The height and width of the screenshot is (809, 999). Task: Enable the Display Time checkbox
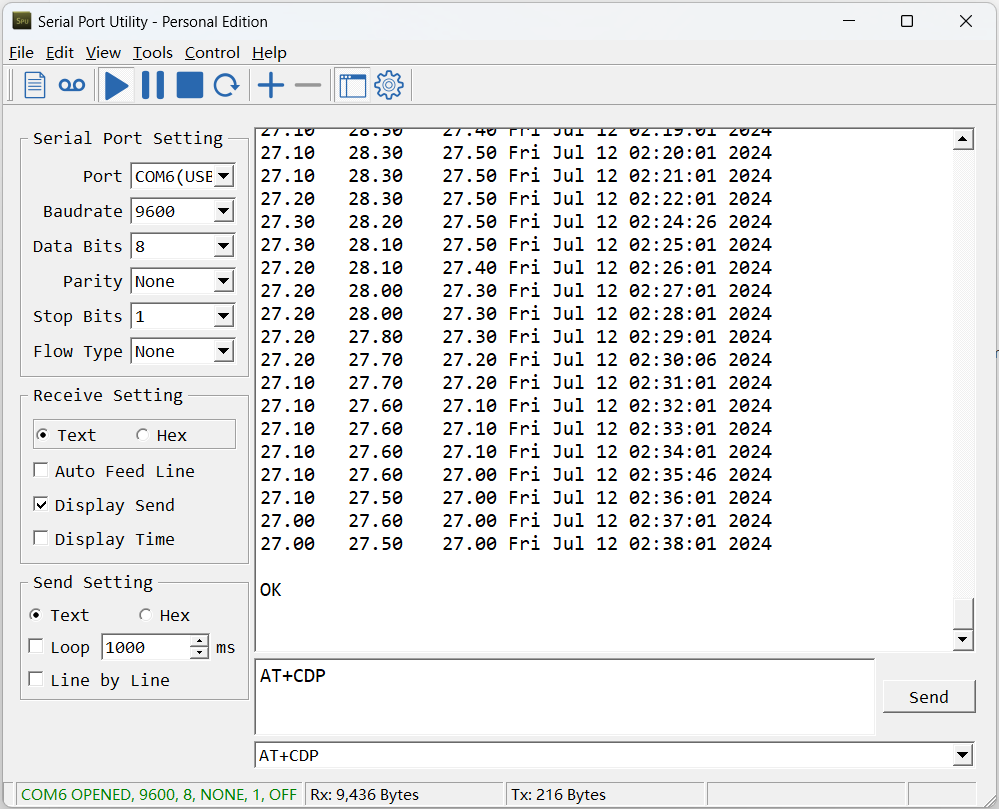pyautogui.click(x=41, y=538)
